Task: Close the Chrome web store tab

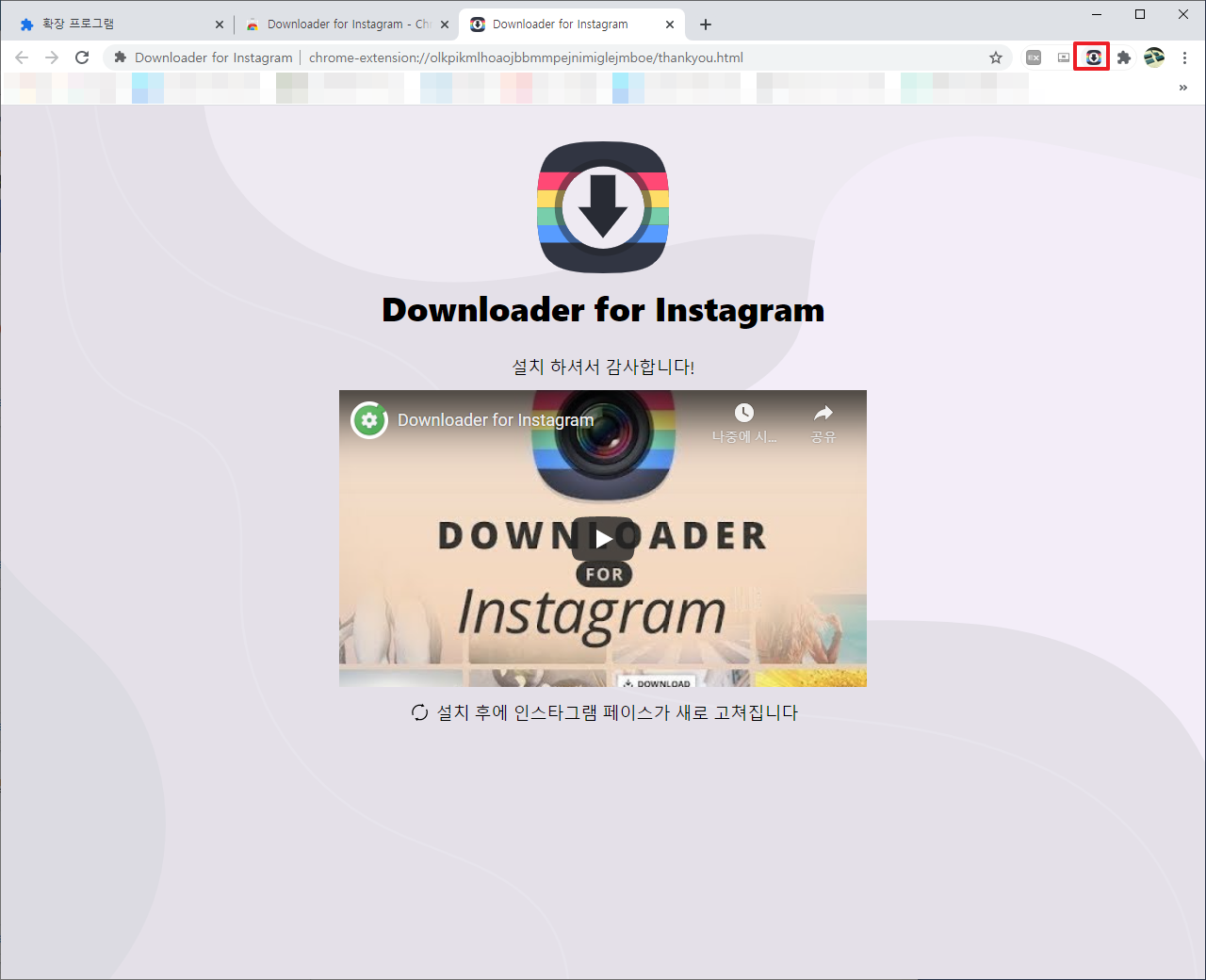Action: (x=445, y=24)
